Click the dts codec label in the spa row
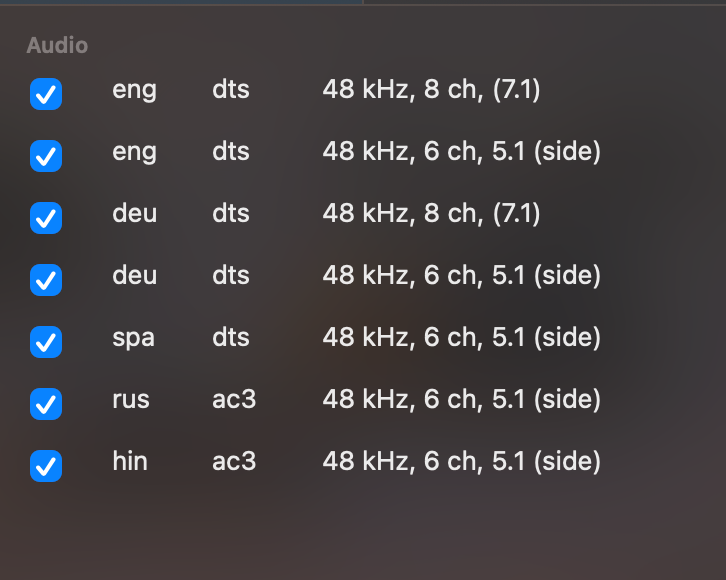The image size is (726, 580). pyautogui.click(x=231, y=337)
